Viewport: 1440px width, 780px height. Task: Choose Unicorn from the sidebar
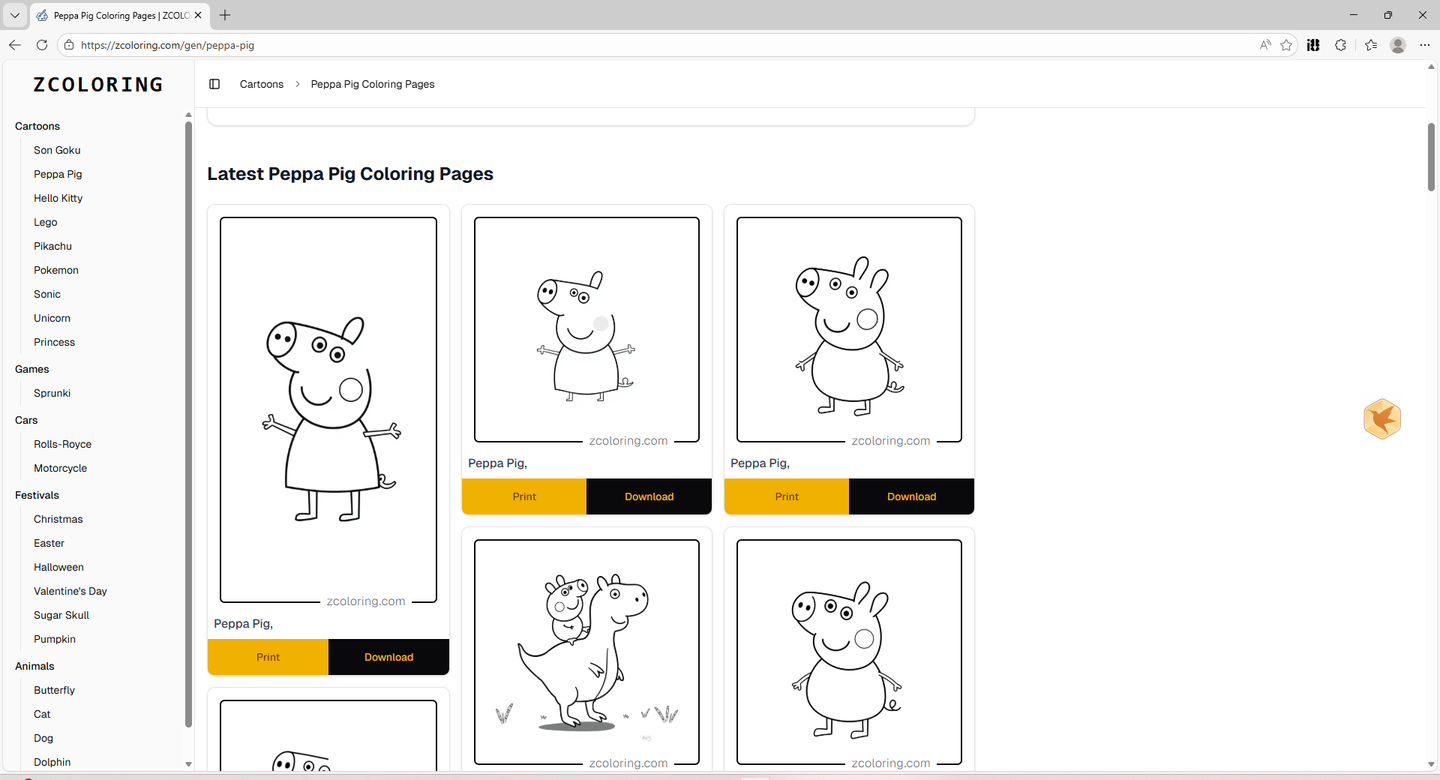coord(52,318)
